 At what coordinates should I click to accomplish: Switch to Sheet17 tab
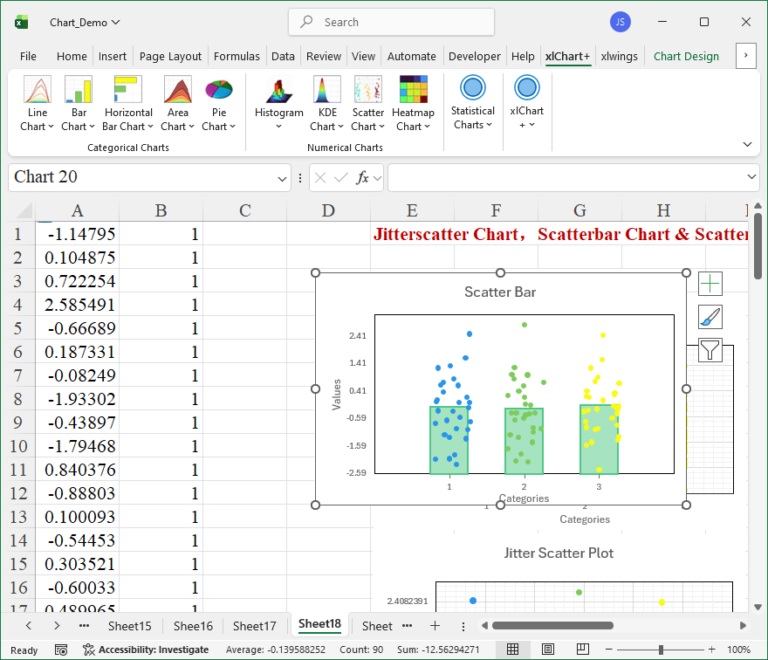[254, 626]
